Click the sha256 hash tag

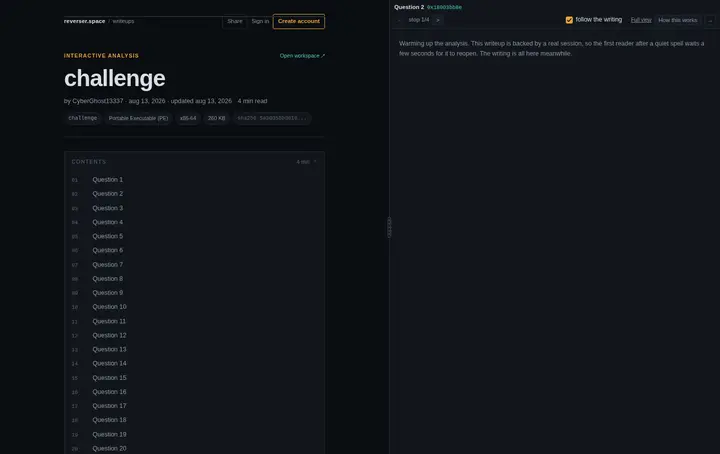pos(272,118)
